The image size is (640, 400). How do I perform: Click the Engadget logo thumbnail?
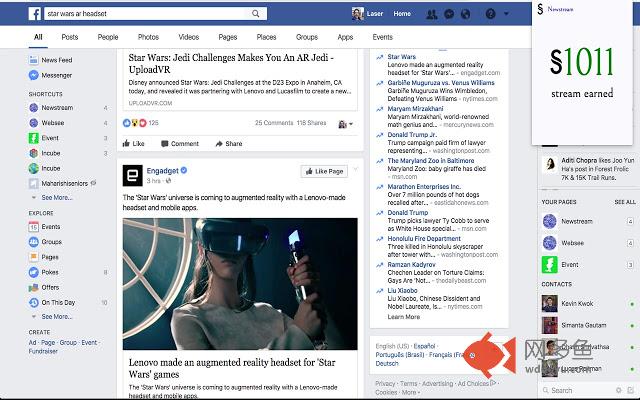[133, 176]
